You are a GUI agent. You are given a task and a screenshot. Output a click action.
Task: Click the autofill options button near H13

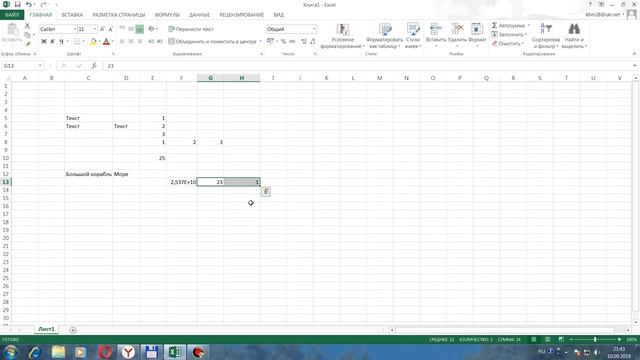pyautogui.click(x=266, y=191)
